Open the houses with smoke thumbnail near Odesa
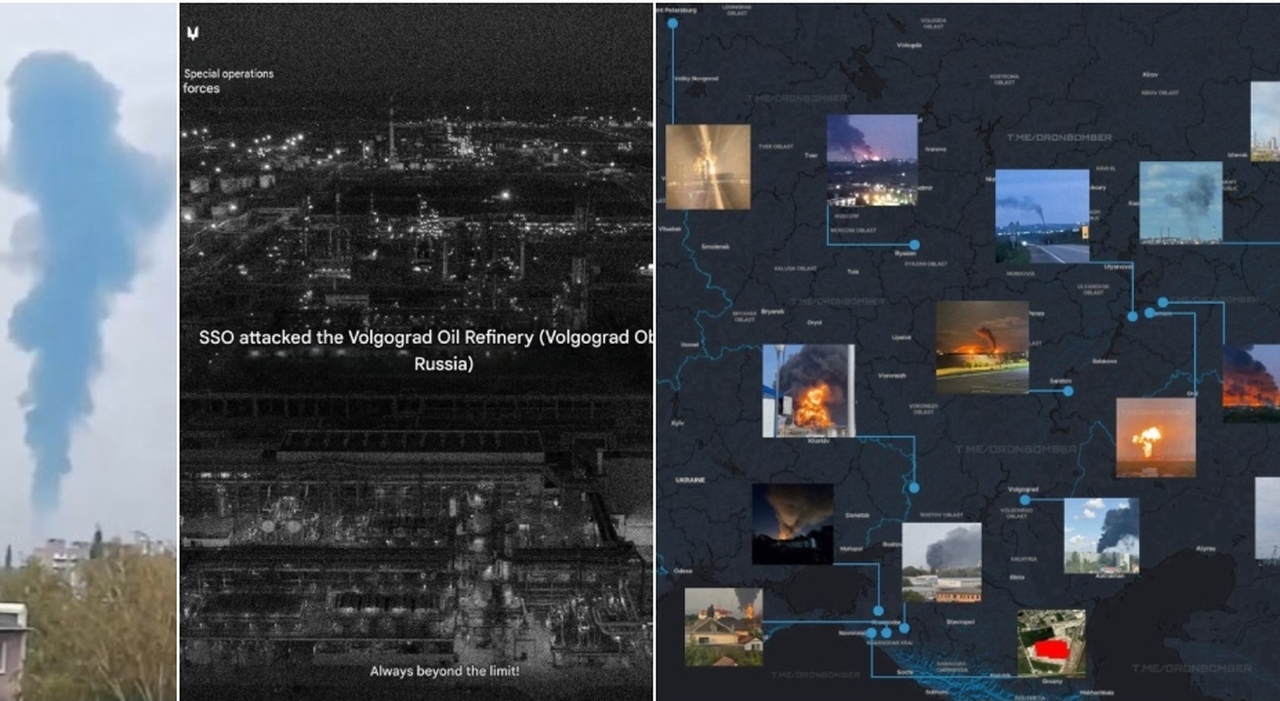The height and width of the screenshot is (701, 1280). (723, 627)
